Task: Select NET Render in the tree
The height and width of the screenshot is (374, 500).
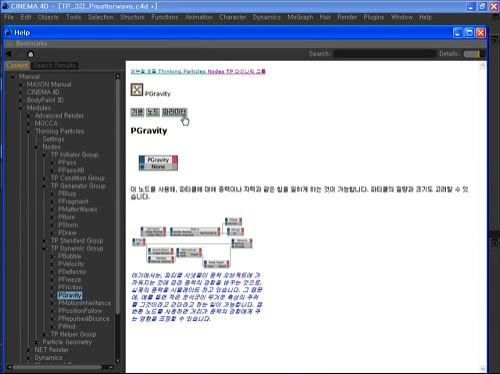Action: (x=52, y=350)
